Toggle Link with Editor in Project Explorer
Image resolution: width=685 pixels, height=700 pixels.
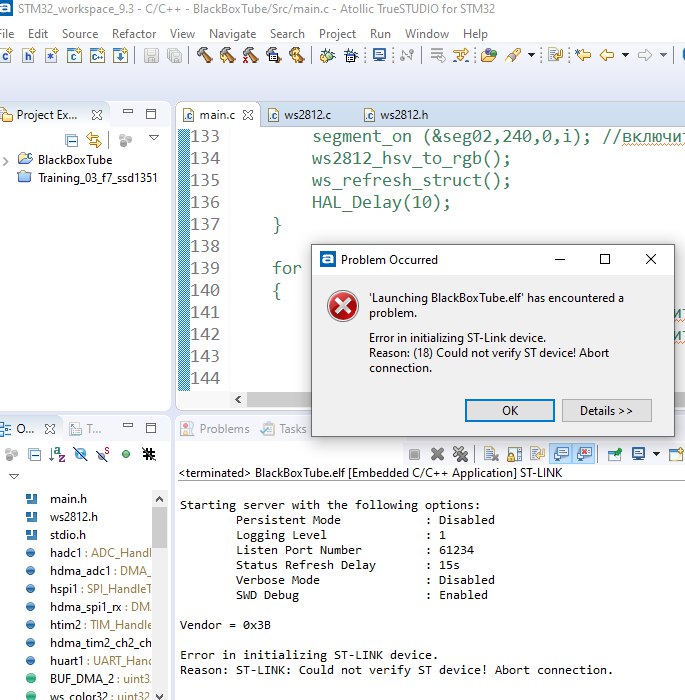(94, 140)
